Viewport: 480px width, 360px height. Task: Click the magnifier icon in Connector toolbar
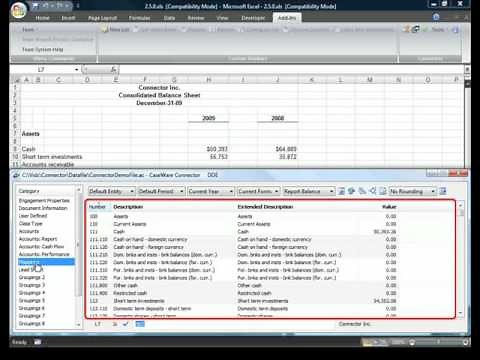point(372,191)
